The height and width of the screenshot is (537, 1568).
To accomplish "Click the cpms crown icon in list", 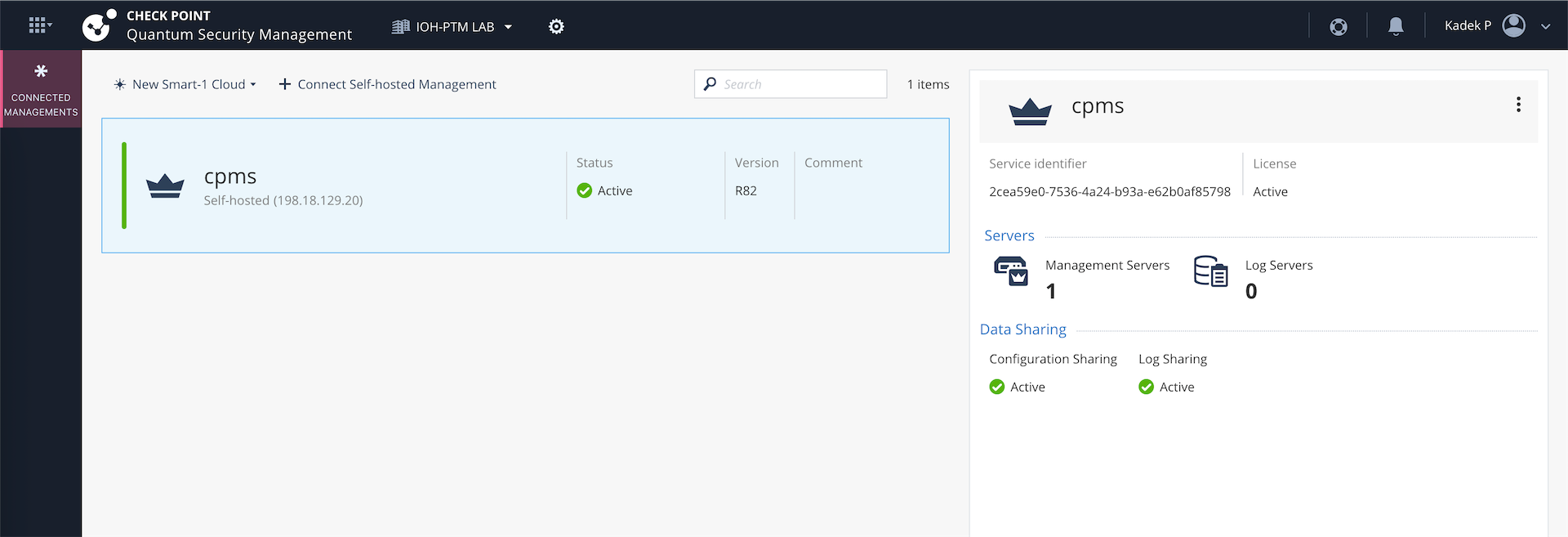I will click(x=165, y=186).
